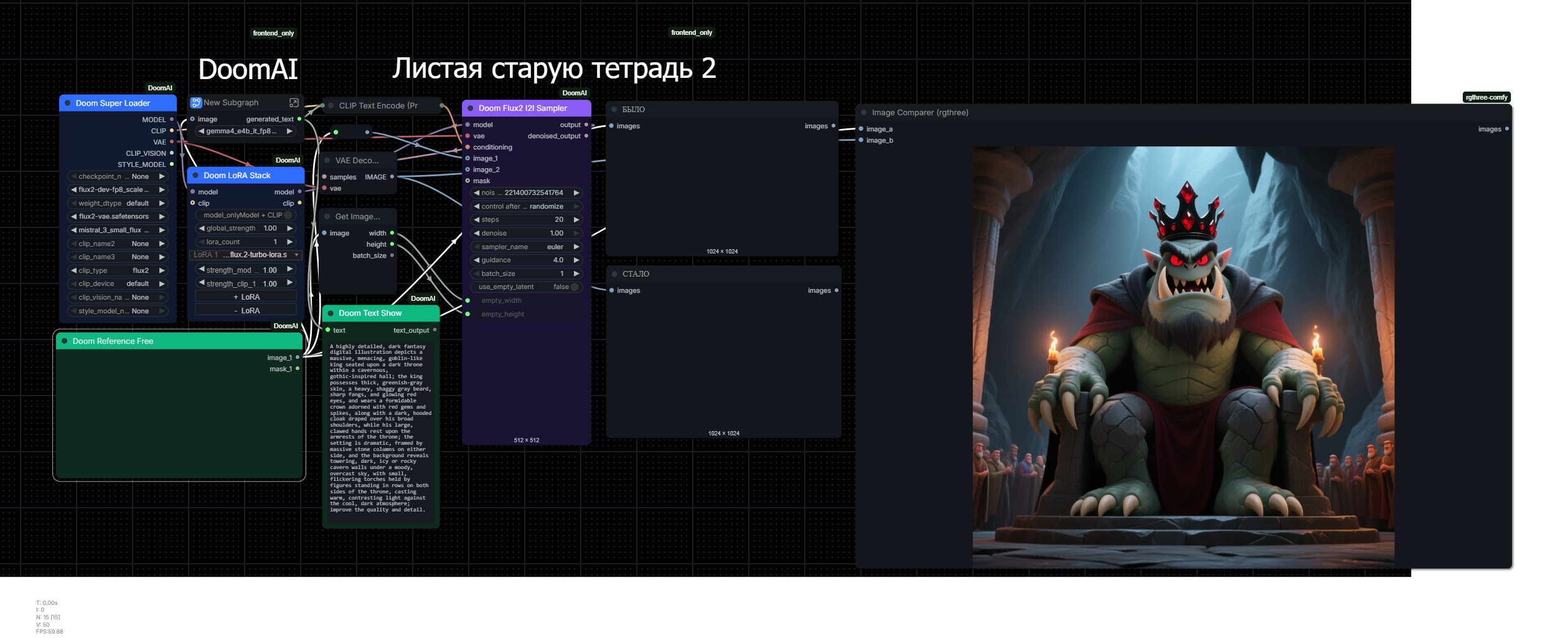The image size is (1568, 641).
Task: Collapse the Image Comparer node dot
Action: pos(863,113)
